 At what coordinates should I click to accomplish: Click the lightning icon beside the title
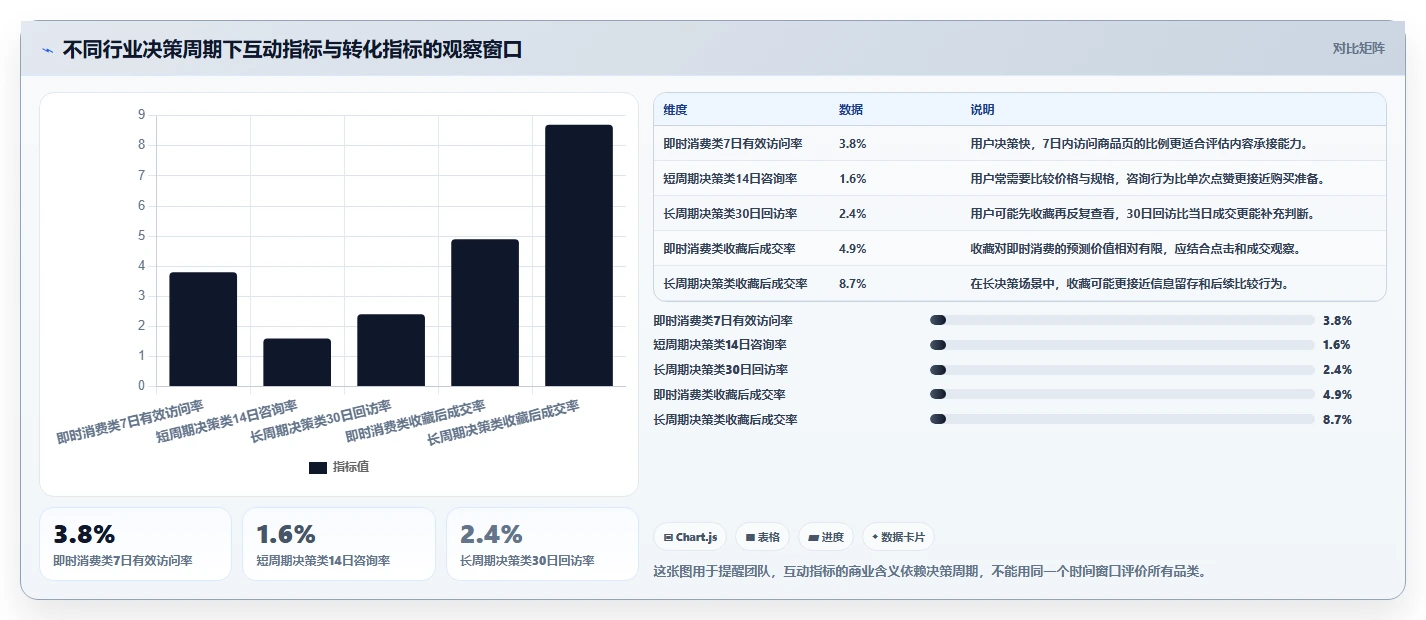[x=47, y=50]
